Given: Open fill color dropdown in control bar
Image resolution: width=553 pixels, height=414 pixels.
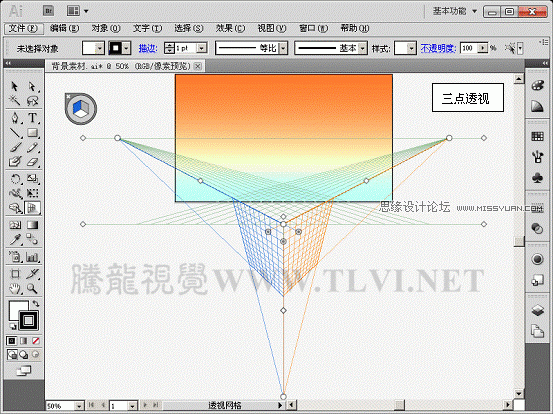Looking at the screenshot, I should 100,48.
